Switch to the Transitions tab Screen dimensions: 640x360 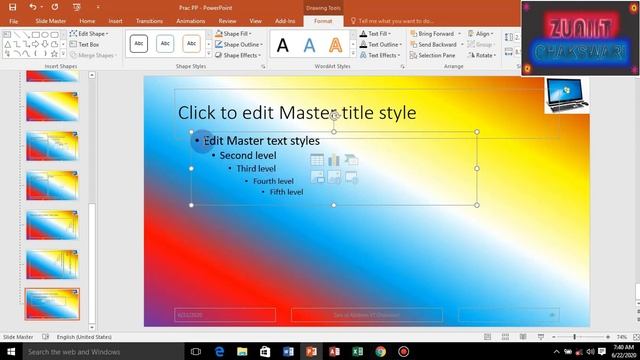(149, 21)
